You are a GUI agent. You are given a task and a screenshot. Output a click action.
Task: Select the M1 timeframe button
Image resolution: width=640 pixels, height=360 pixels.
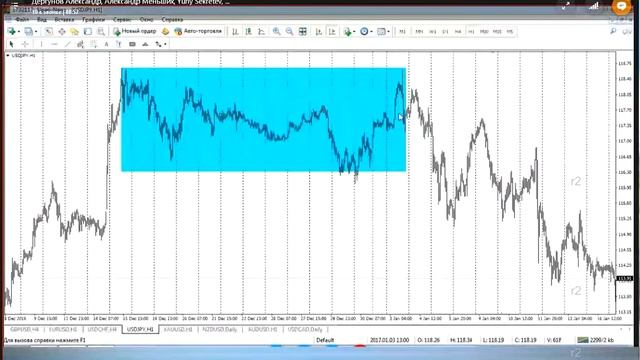click(402, 31)
